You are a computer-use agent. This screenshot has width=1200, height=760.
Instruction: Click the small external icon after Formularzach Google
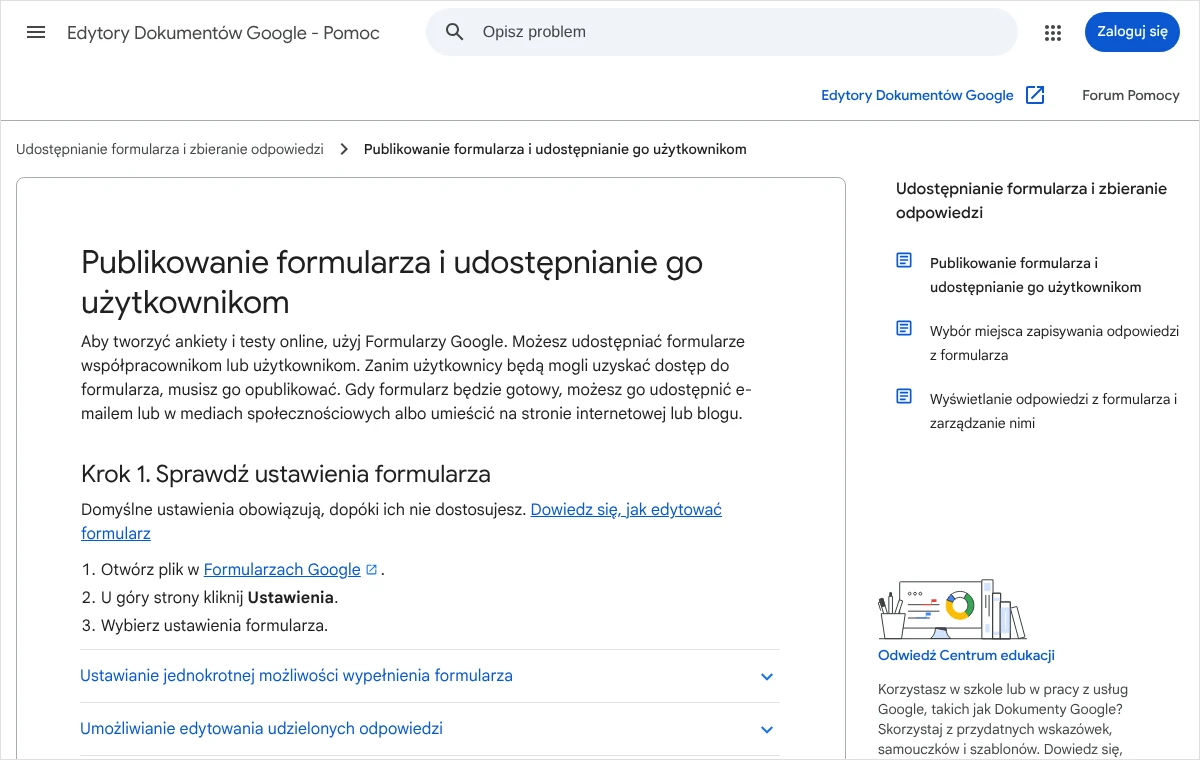click(371, 570)
